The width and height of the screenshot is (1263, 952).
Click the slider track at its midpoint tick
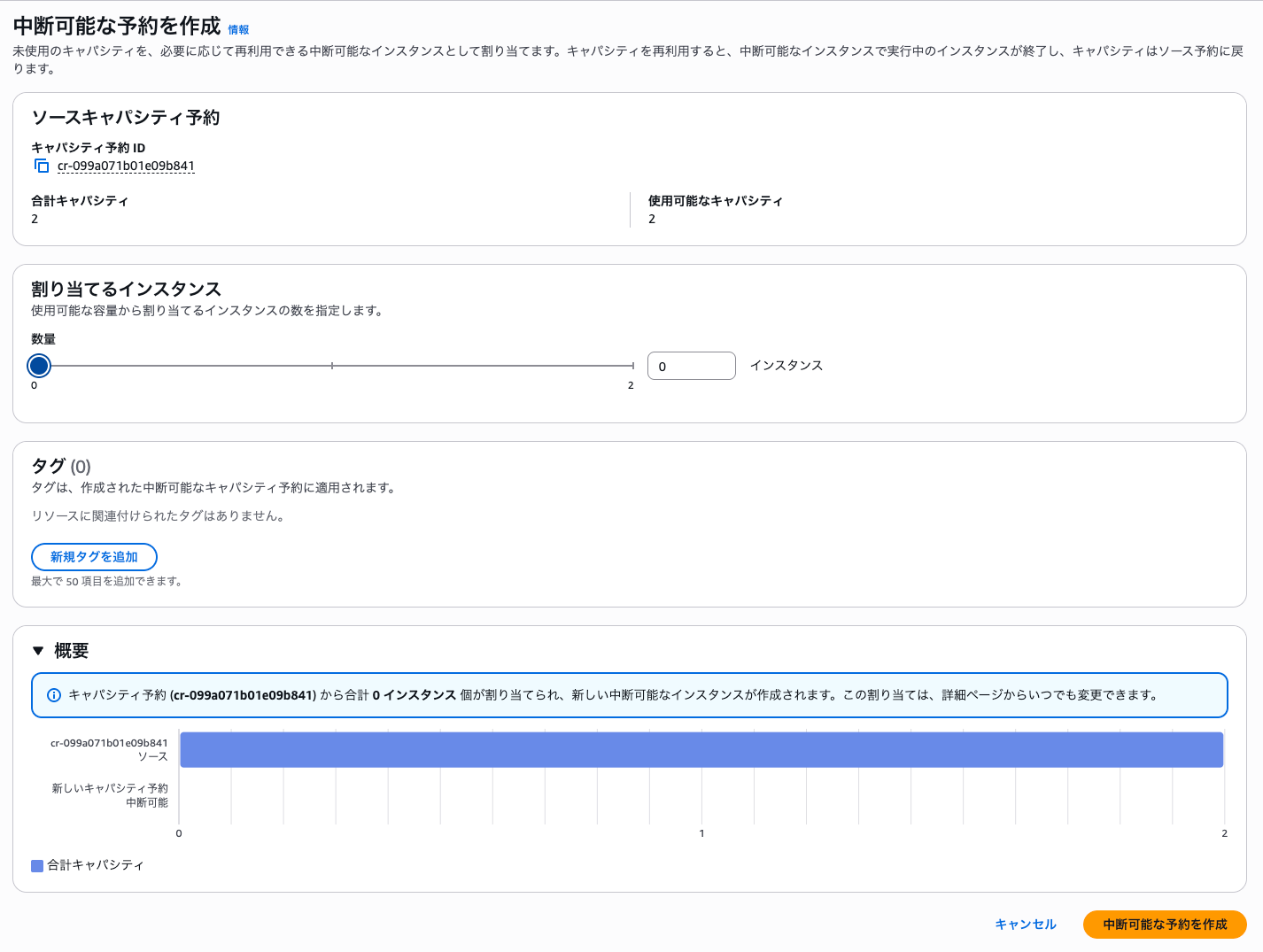[x=332, y=365]
